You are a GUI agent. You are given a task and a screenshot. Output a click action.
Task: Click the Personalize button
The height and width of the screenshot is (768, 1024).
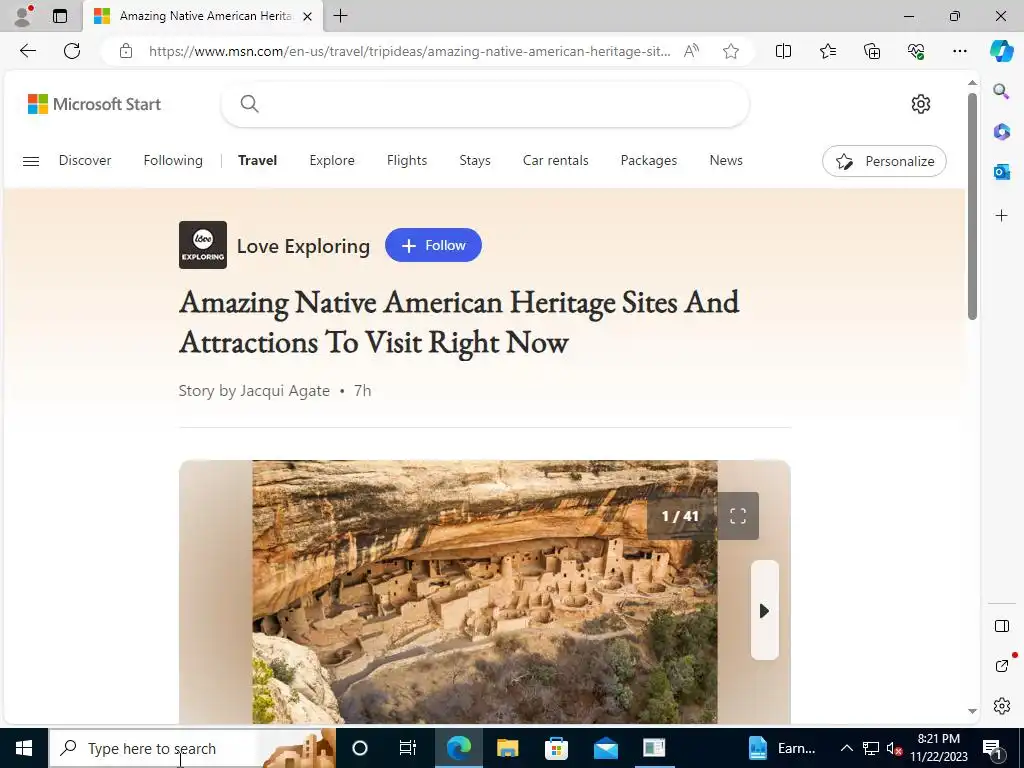click(x=884, y=161)
